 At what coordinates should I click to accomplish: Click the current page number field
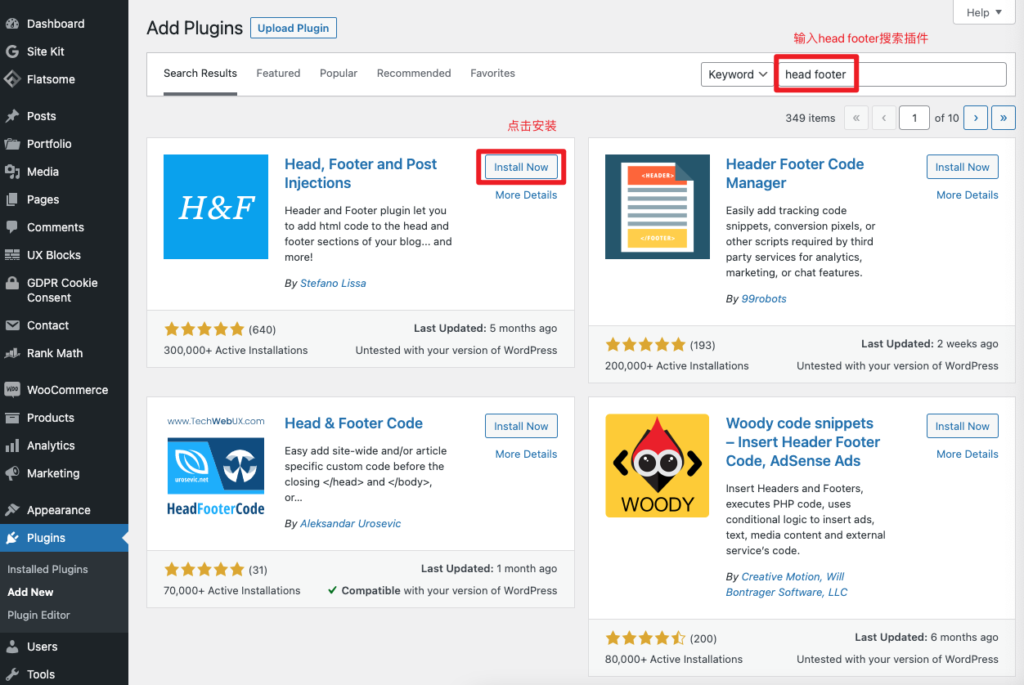pos(914,118)
